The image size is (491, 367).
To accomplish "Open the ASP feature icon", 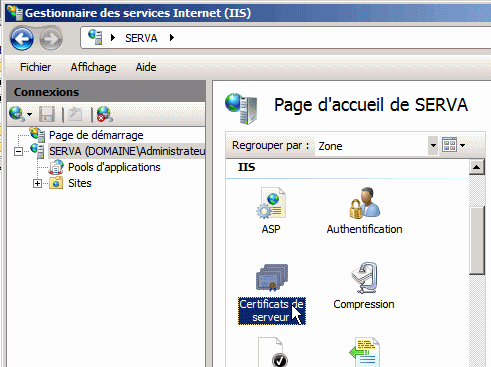I will [271, 211].
